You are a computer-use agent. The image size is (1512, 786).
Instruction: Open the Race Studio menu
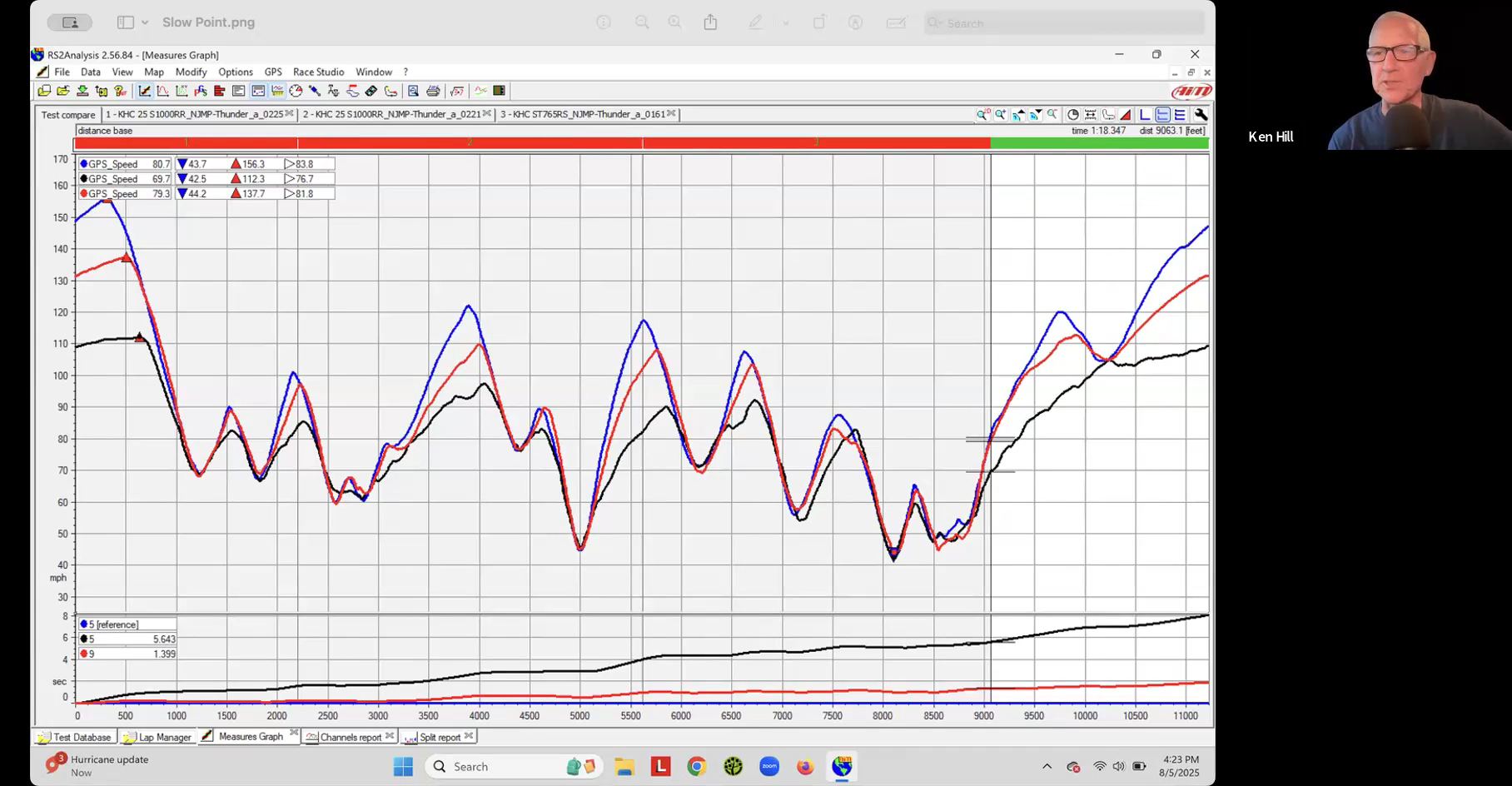318,72
